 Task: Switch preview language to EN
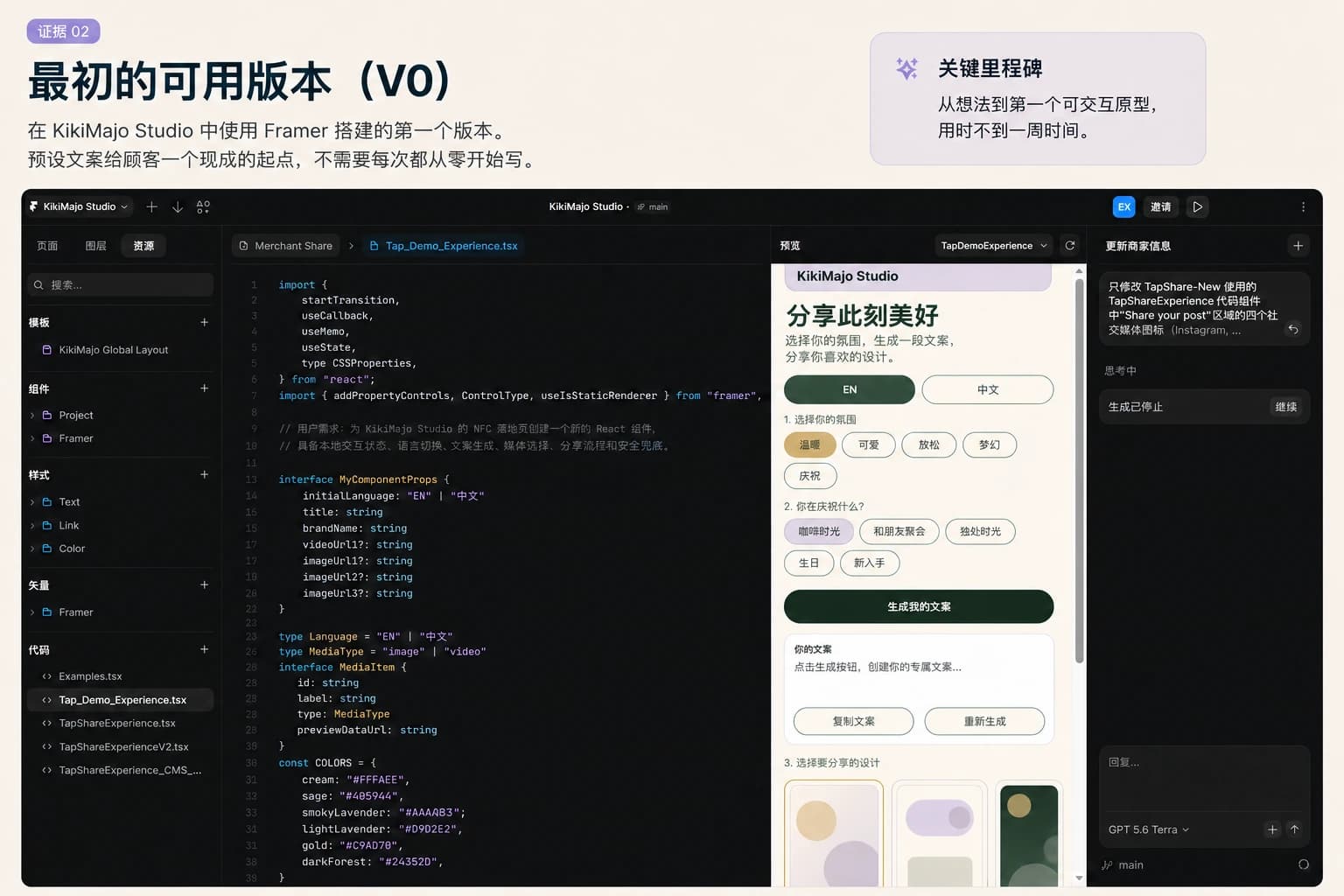point(850,389)
